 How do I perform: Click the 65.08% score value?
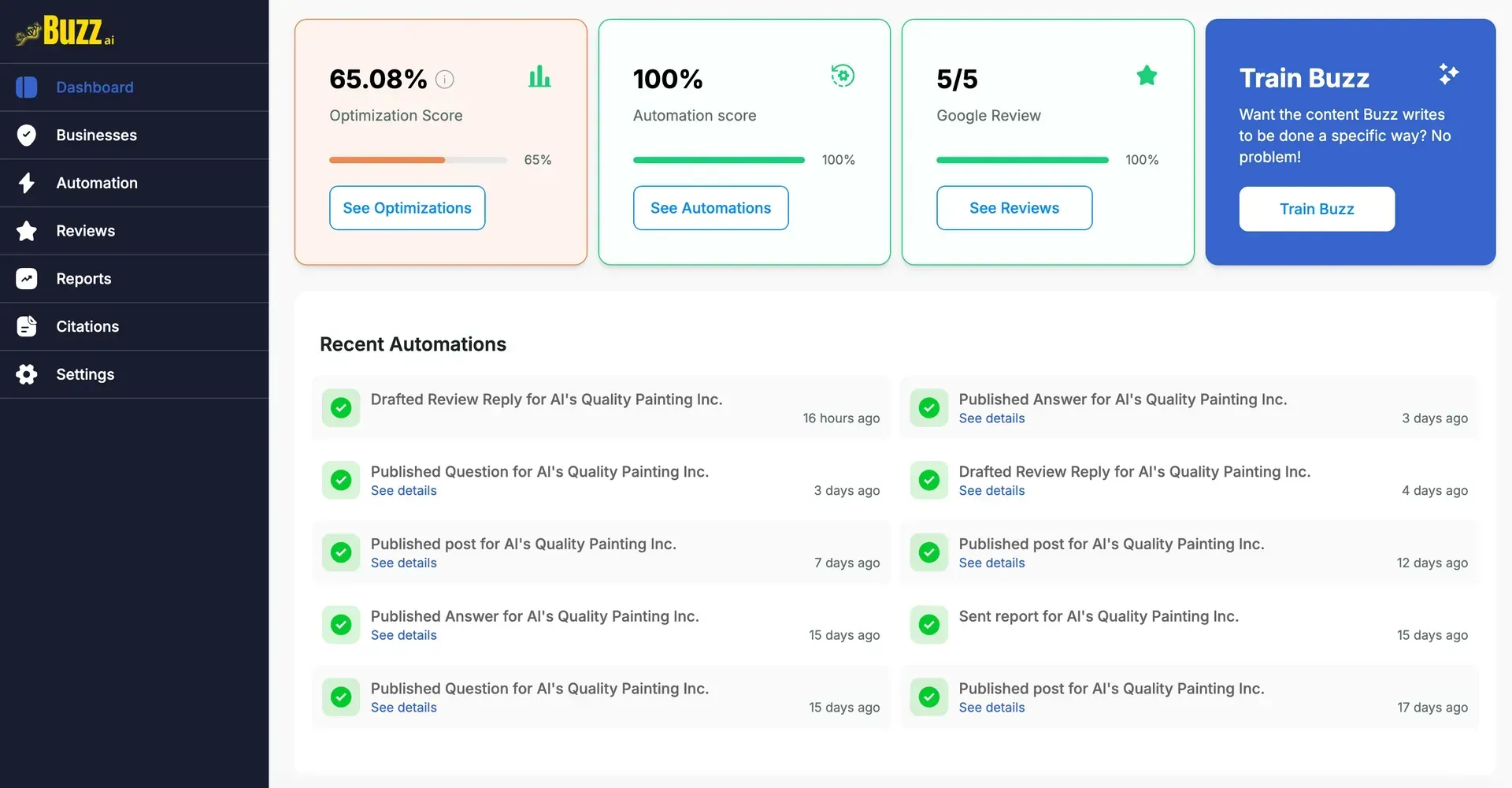point(378,80)
